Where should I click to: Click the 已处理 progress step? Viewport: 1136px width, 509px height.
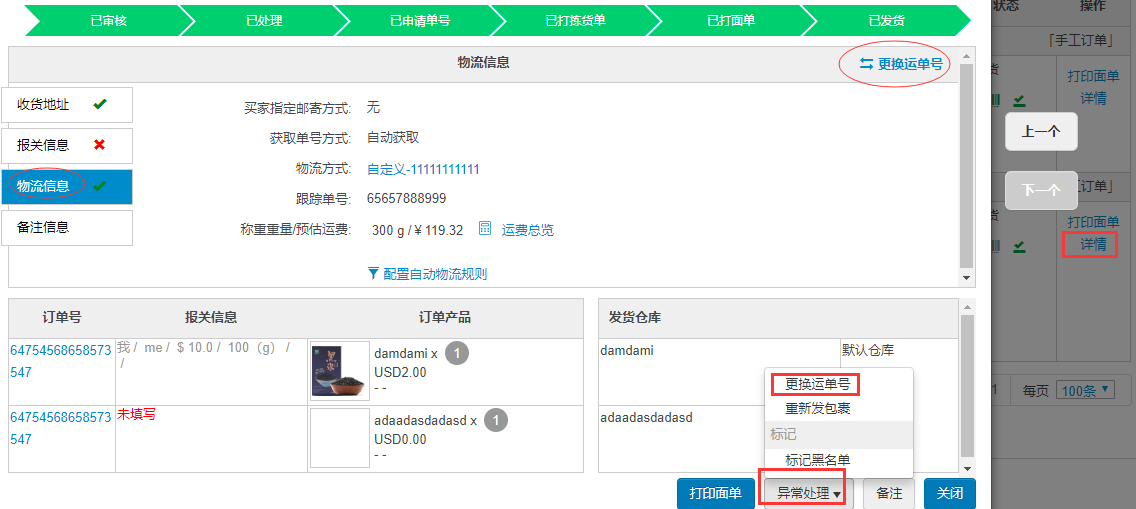pyautogui.click(x=264, y=20)
